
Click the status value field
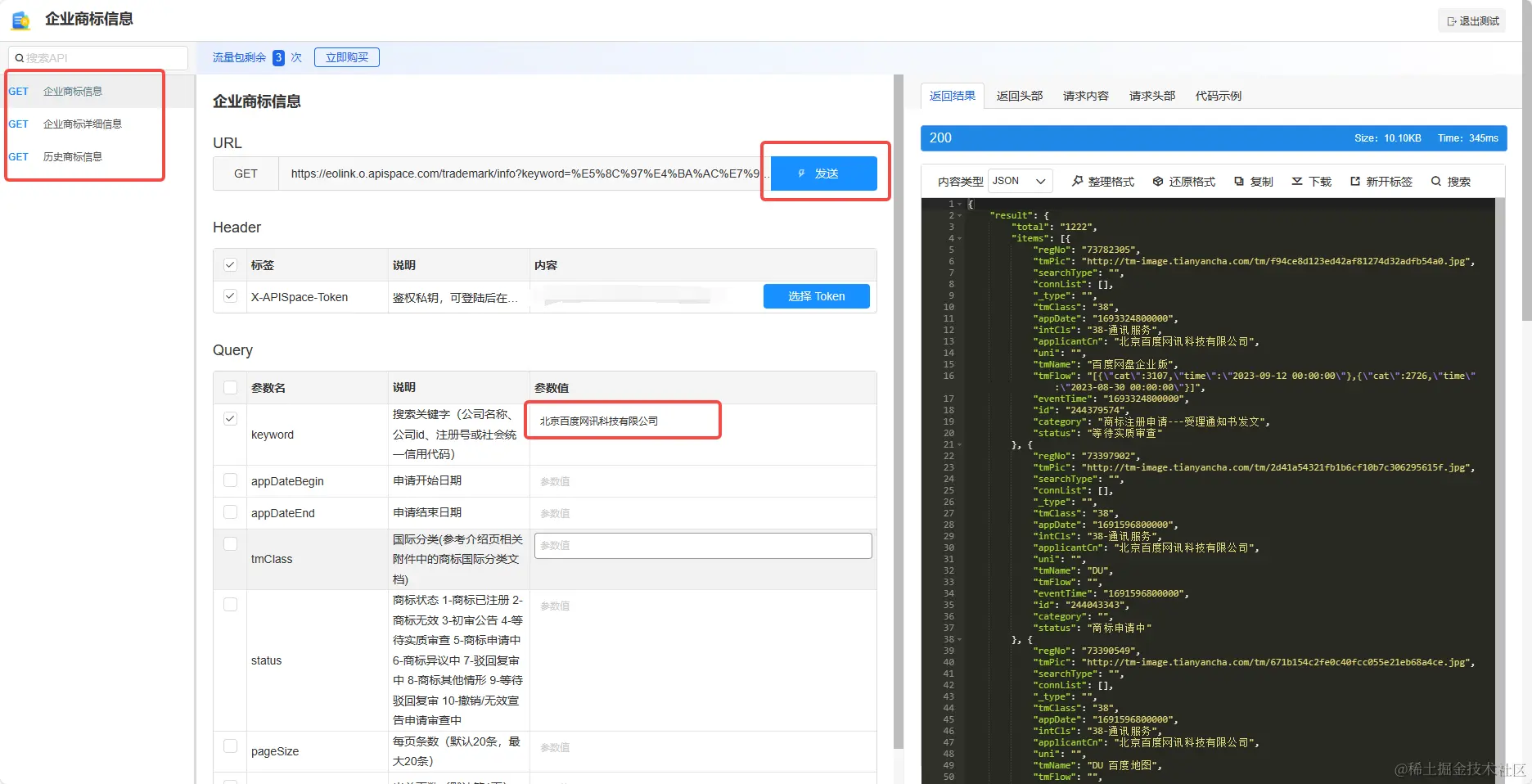pyautogui.click(x=703, y=606)
